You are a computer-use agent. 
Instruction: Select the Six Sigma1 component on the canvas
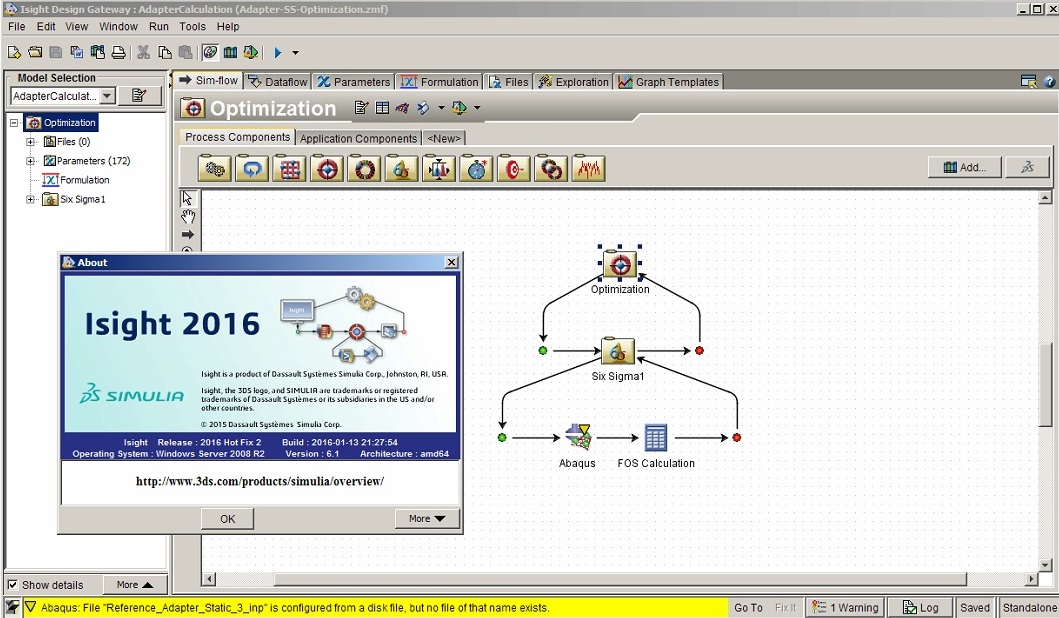tap(618, 351)
